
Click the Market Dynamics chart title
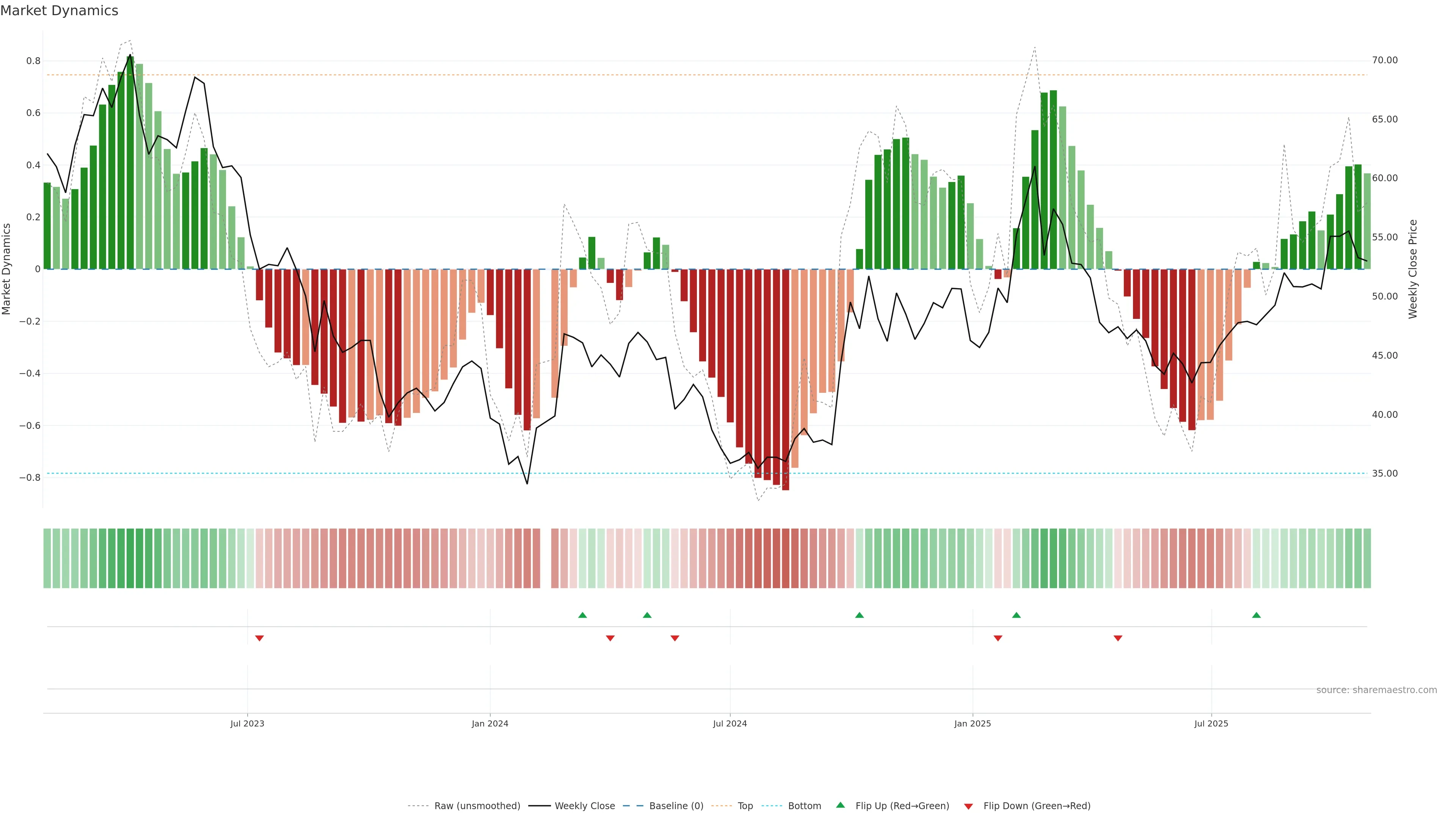tap(60, 11)
